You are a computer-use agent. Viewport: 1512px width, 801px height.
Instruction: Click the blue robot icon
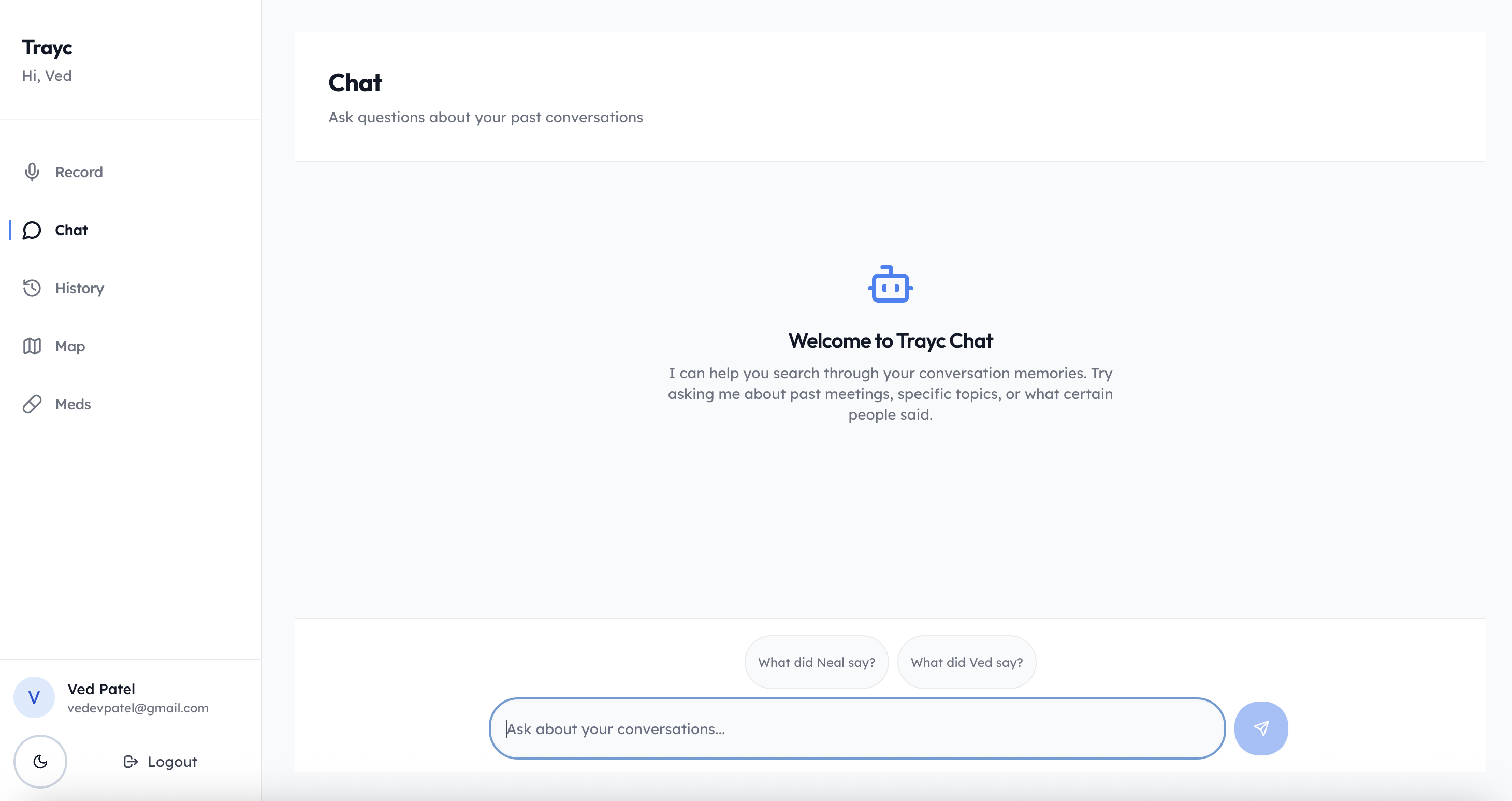pos(890,285)
